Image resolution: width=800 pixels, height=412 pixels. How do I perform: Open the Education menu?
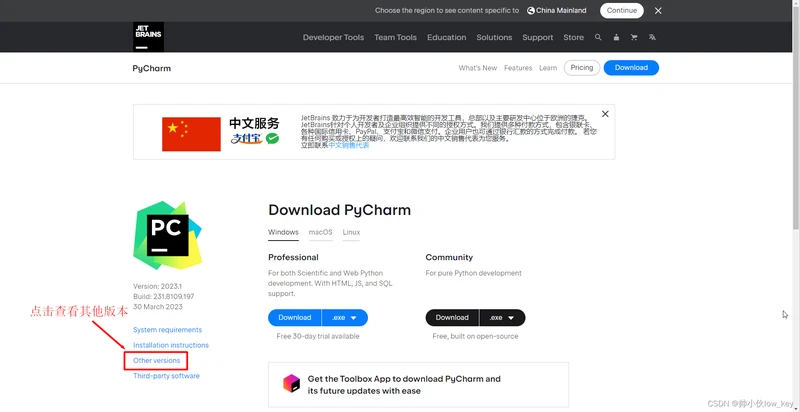tap(446, 37)
